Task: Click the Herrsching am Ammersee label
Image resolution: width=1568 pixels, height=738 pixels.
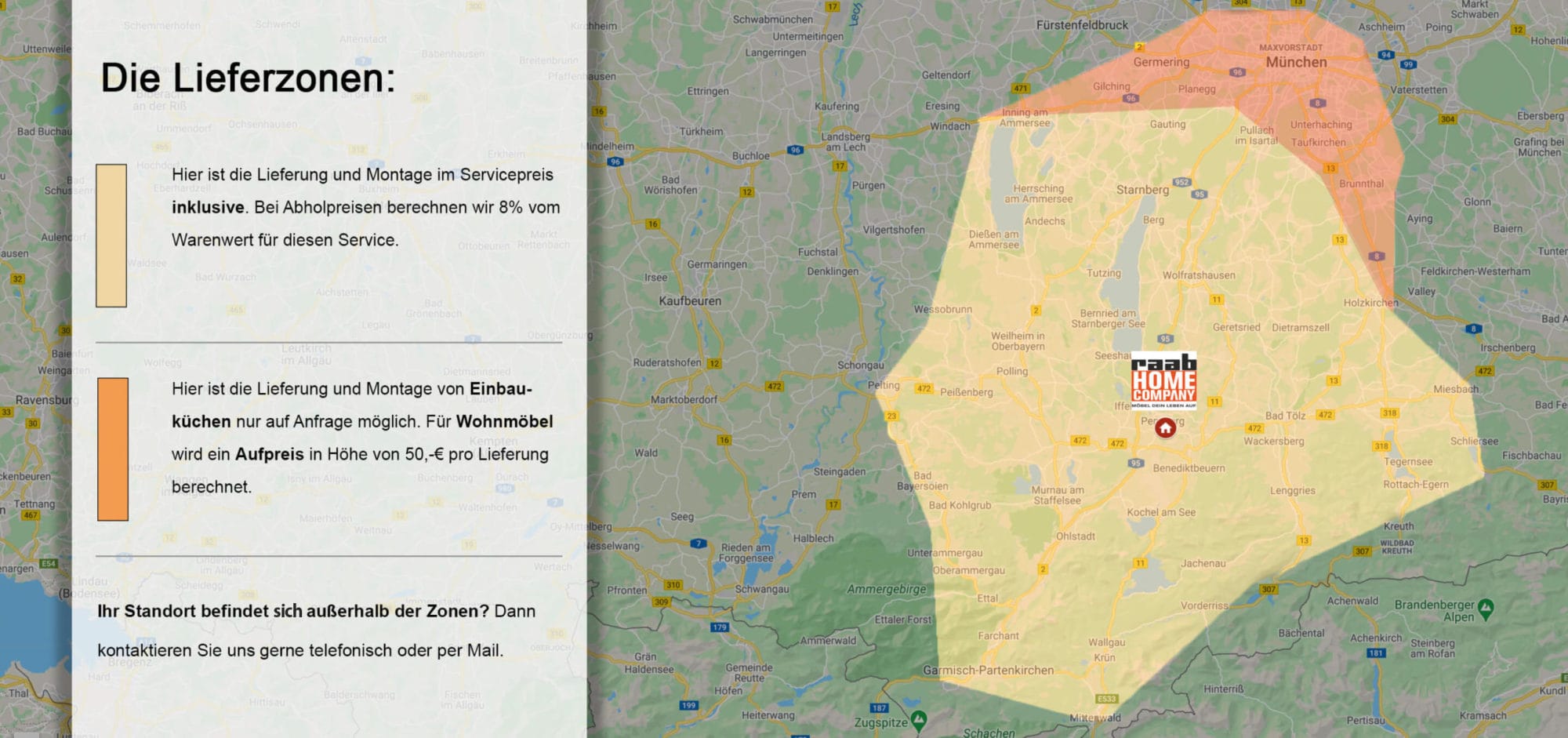Action: pyautogui.click(x=1039, y=194)
